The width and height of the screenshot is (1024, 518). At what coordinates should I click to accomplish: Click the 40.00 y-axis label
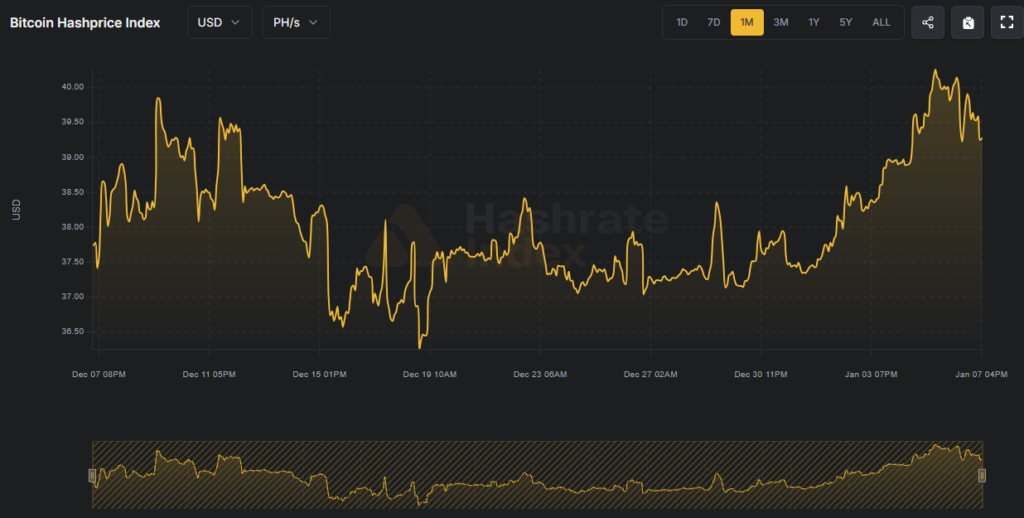click(x=71, y=87)
